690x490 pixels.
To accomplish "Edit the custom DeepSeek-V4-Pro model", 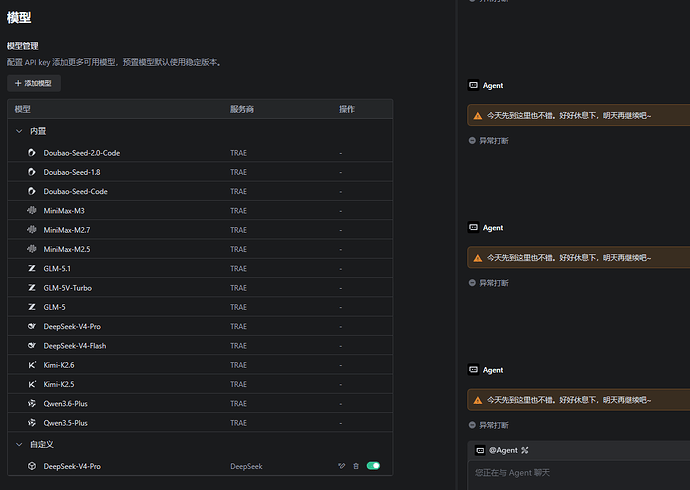I will (x=341, y=466).
